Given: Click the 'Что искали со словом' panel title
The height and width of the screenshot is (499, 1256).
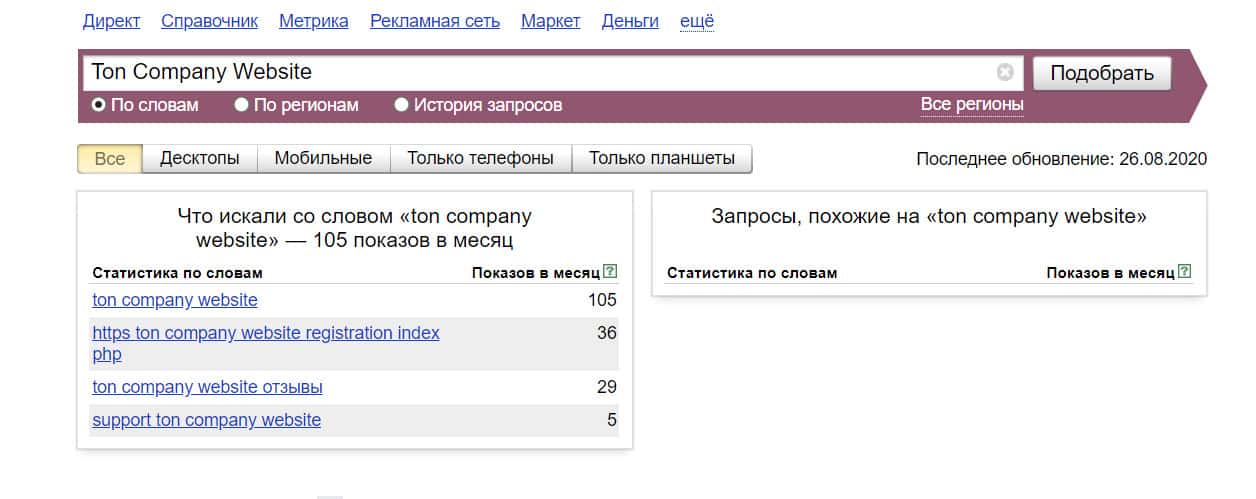Looking at the screenshot, I should tap(354, 228).
